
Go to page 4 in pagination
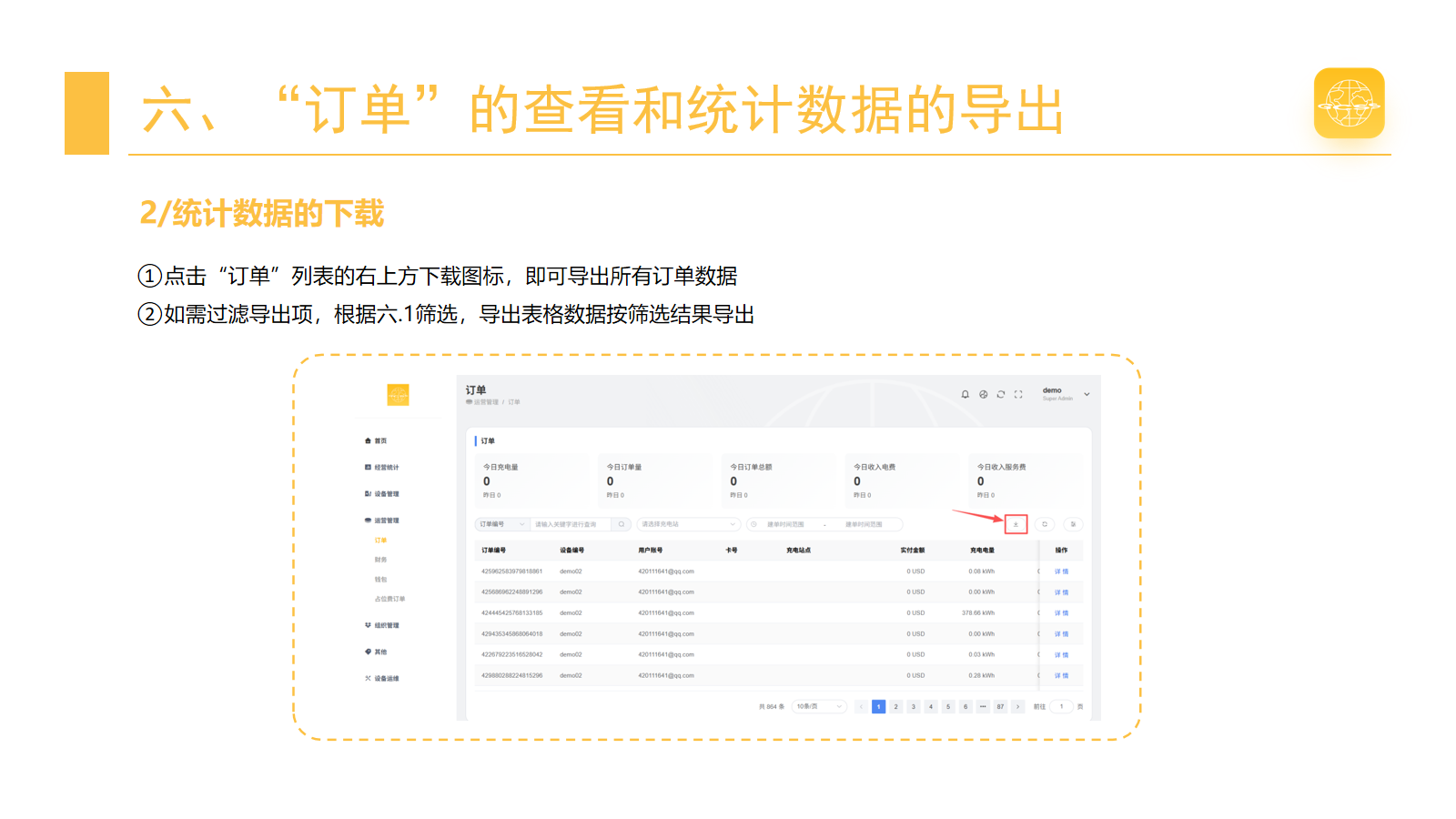pos(931,706)
